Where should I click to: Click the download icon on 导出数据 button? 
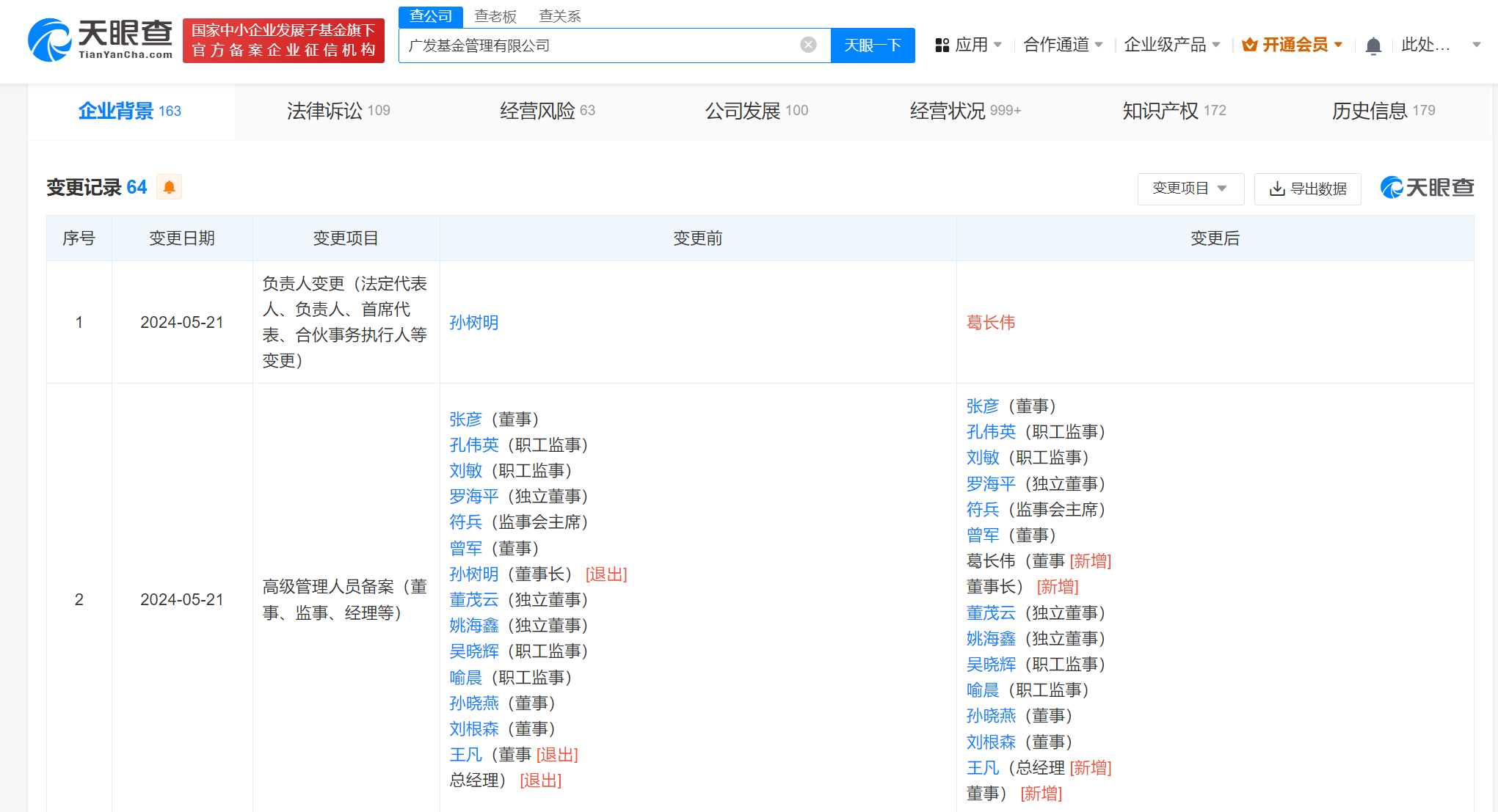coord(1278,189)
